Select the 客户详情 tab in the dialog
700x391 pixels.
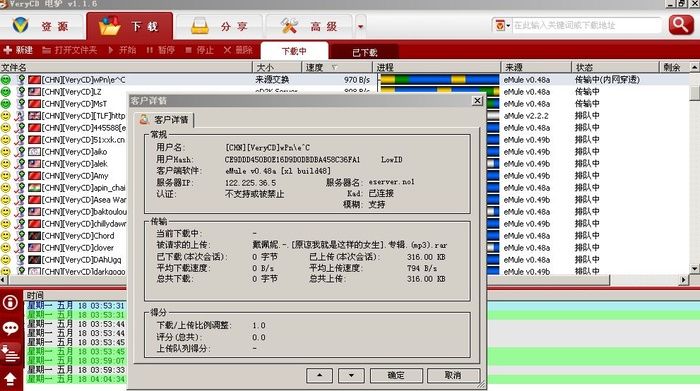click(x=164, y=120)
